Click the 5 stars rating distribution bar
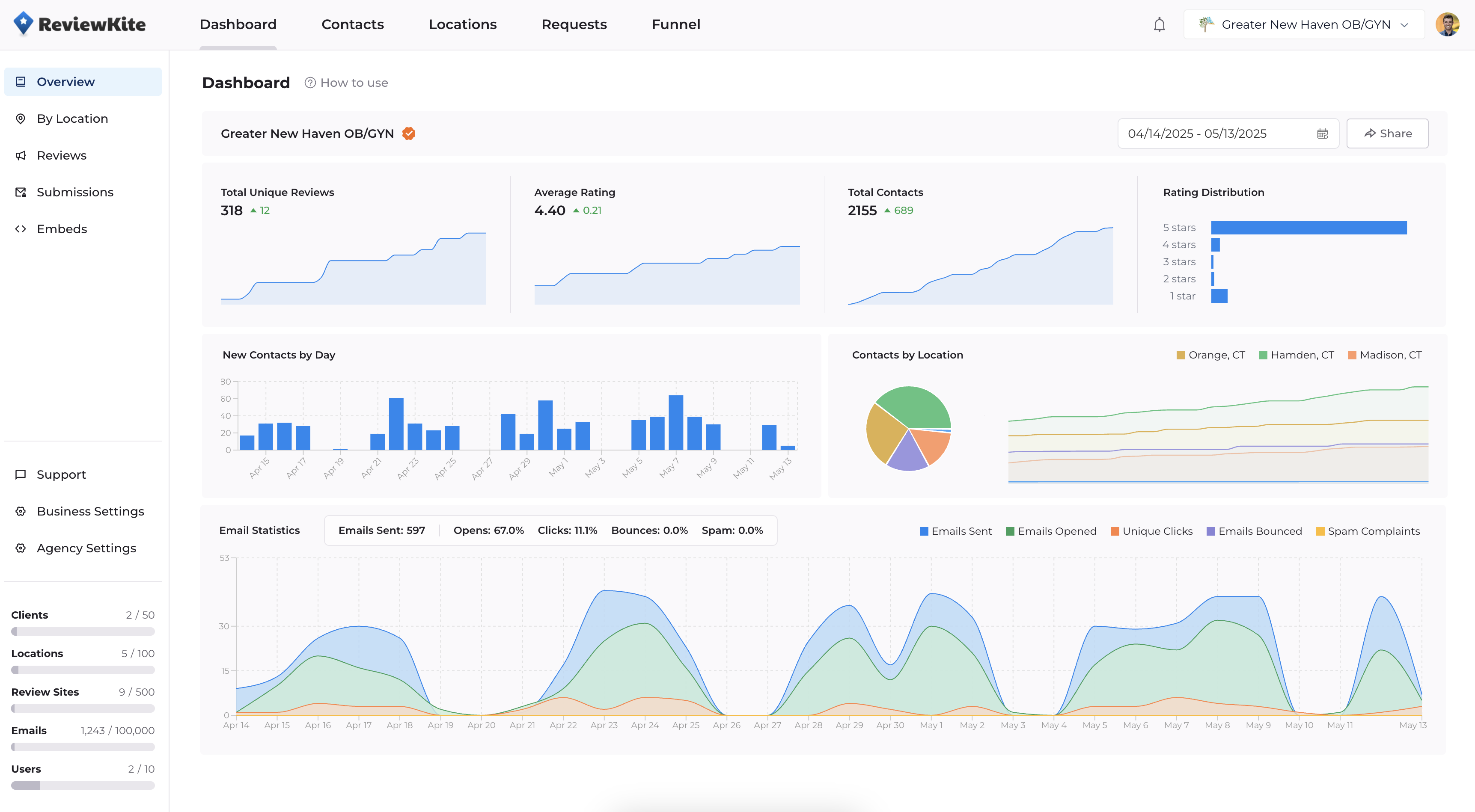1475x812 pixels. 1308,228
